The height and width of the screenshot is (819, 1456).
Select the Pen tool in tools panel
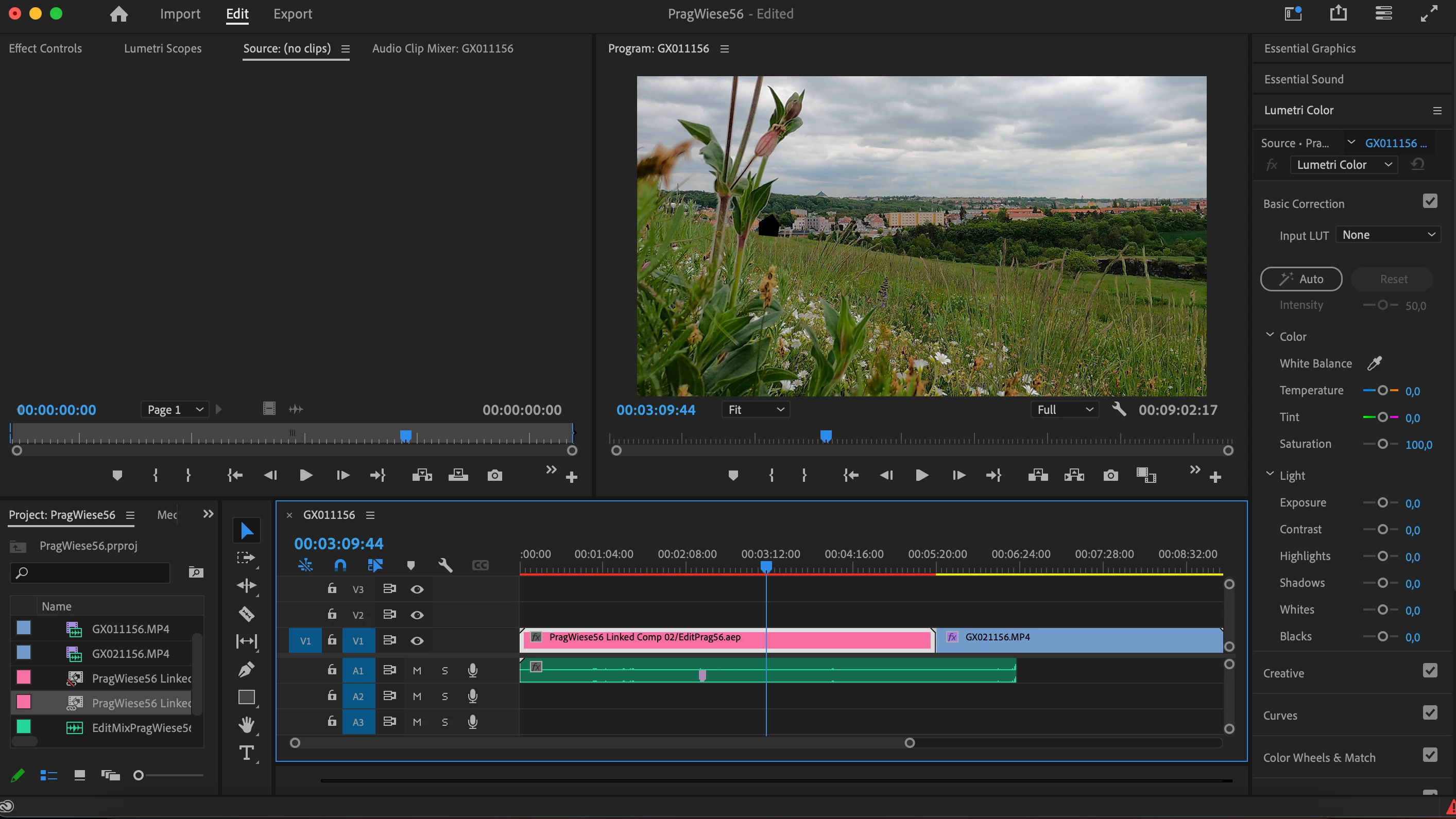tap(246, 670)
